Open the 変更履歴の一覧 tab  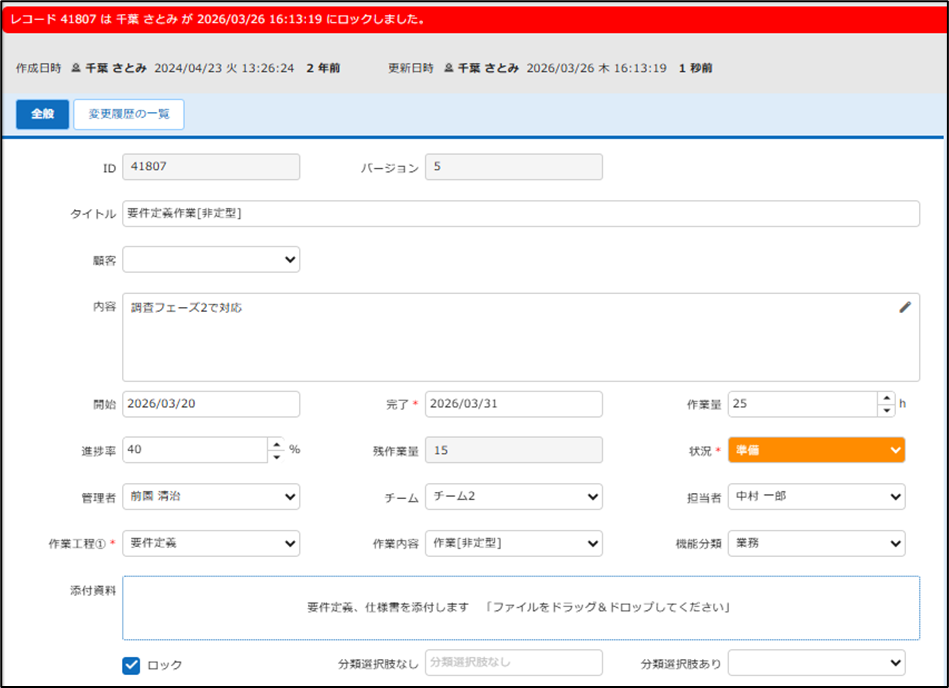[129, 114]
